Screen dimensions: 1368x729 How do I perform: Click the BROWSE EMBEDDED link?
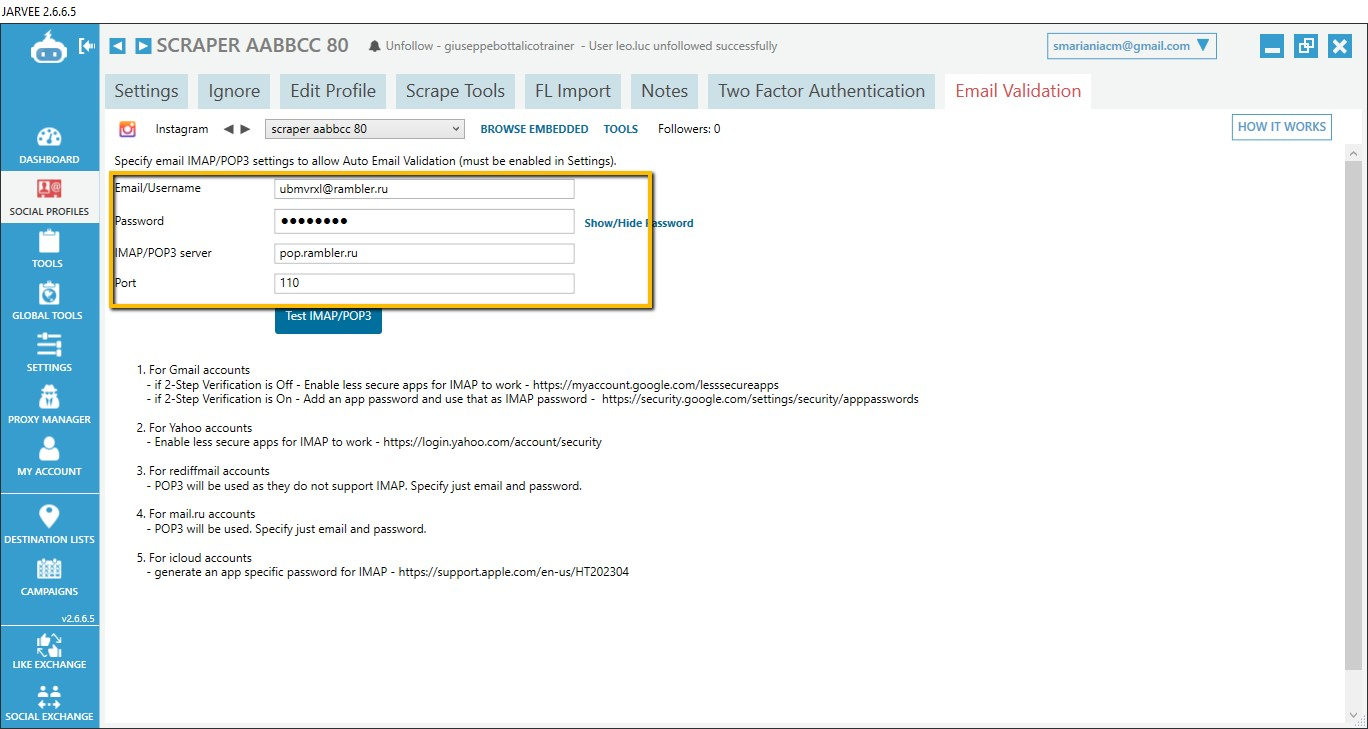pos(534,129)
